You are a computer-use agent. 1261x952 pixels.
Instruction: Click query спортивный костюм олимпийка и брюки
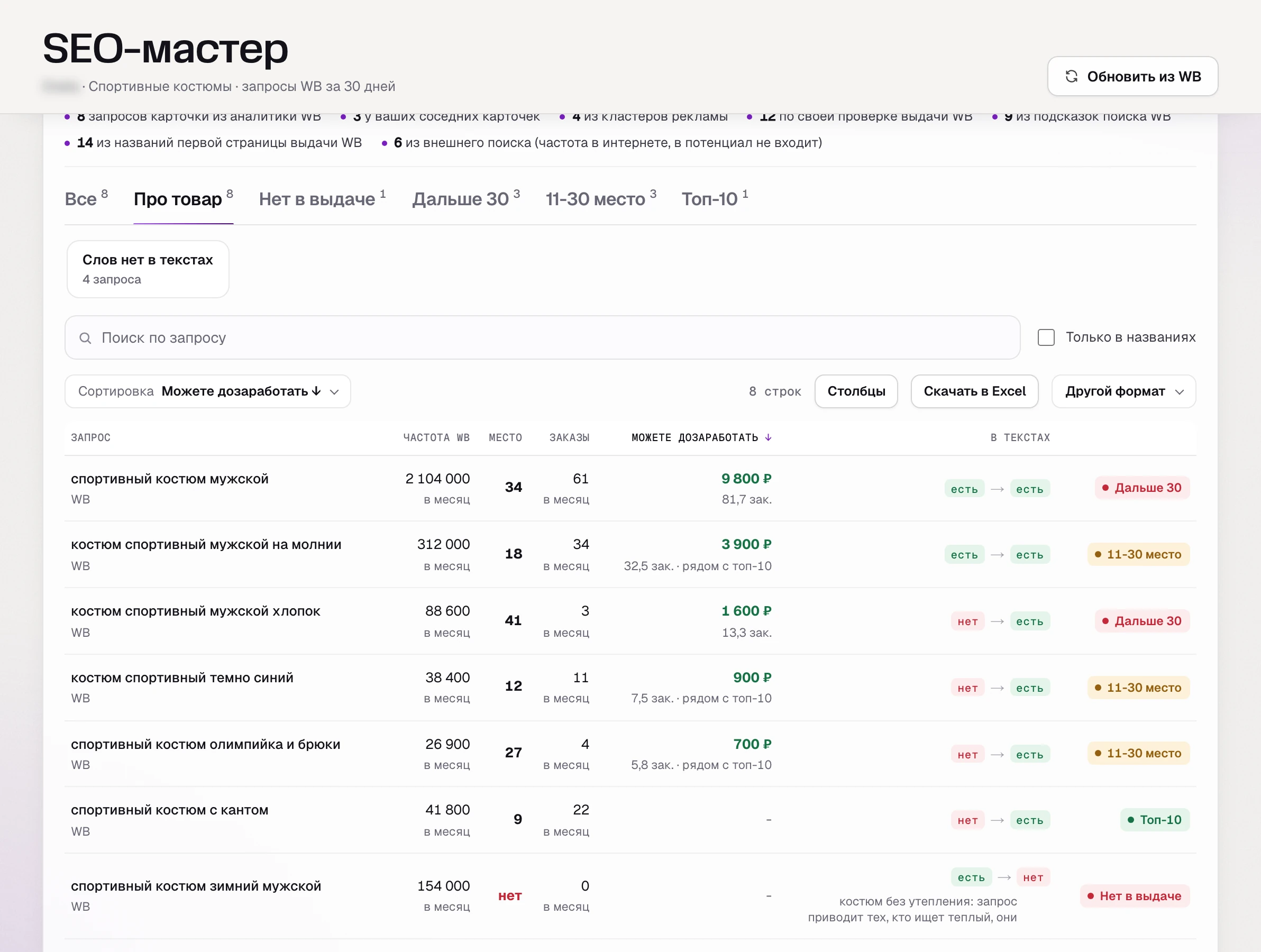click(x=205, y=745)
